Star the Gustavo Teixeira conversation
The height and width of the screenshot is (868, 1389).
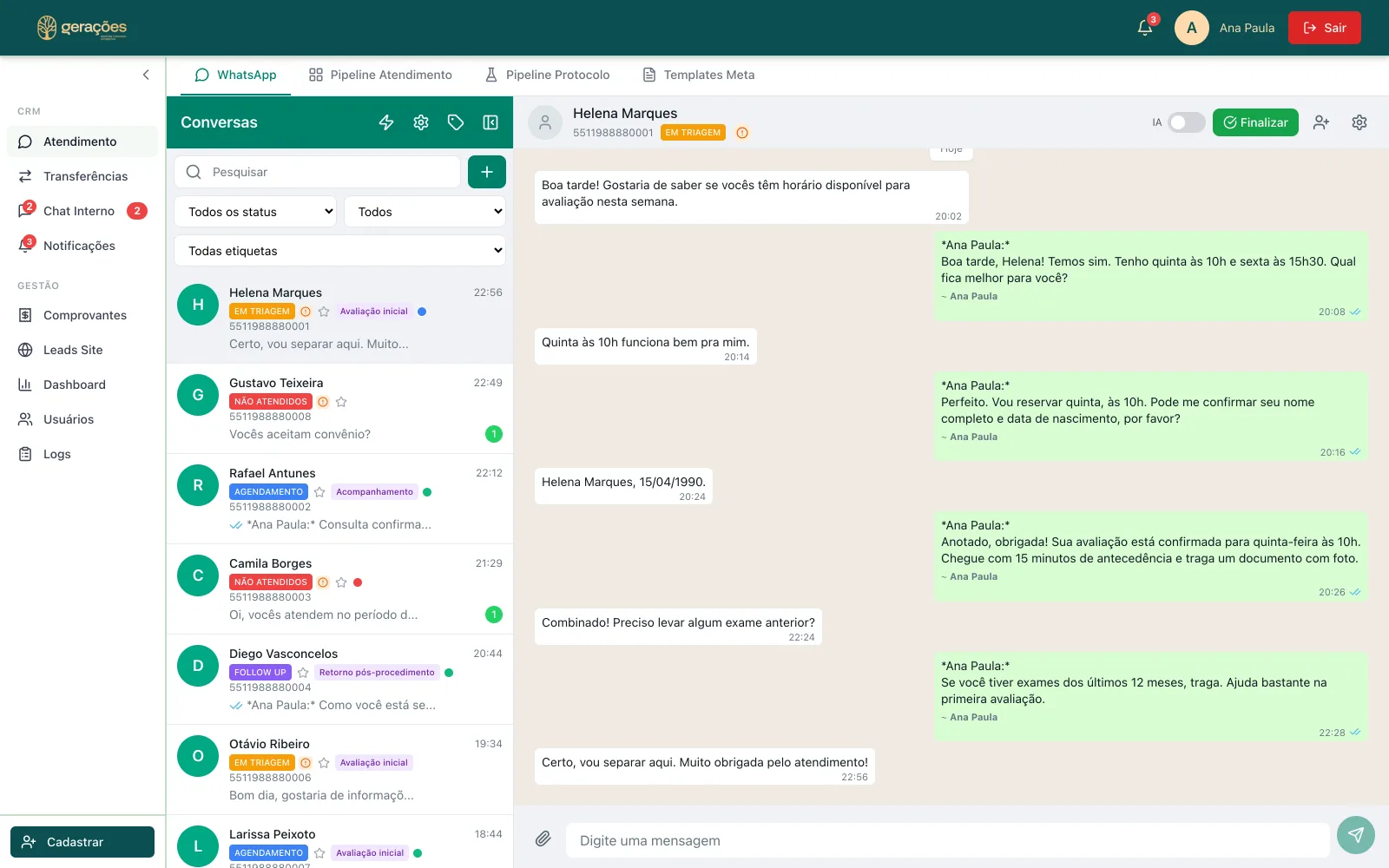[341, 402]
